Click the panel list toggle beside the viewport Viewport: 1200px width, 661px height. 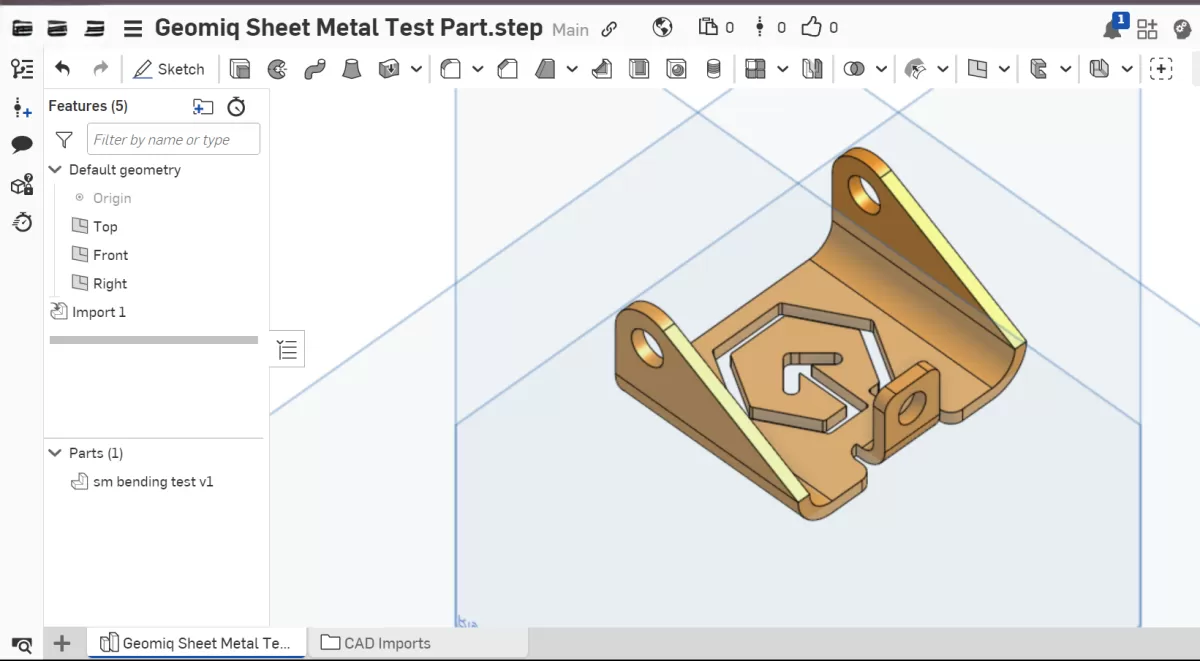(287, 349)
